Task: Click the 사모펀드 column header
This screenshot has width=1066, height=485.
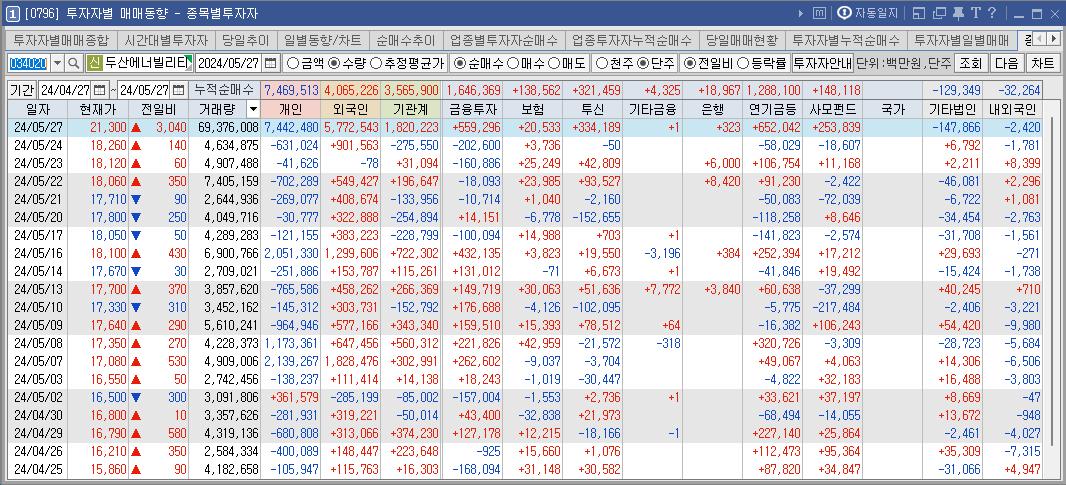Action: pos(833,109)
